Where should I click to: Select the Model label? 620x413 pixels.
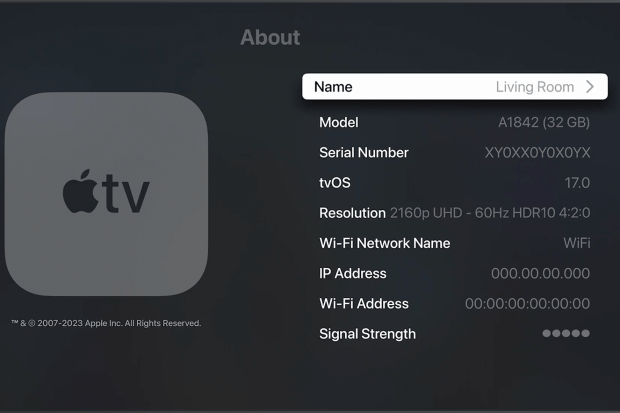point(339,122)
